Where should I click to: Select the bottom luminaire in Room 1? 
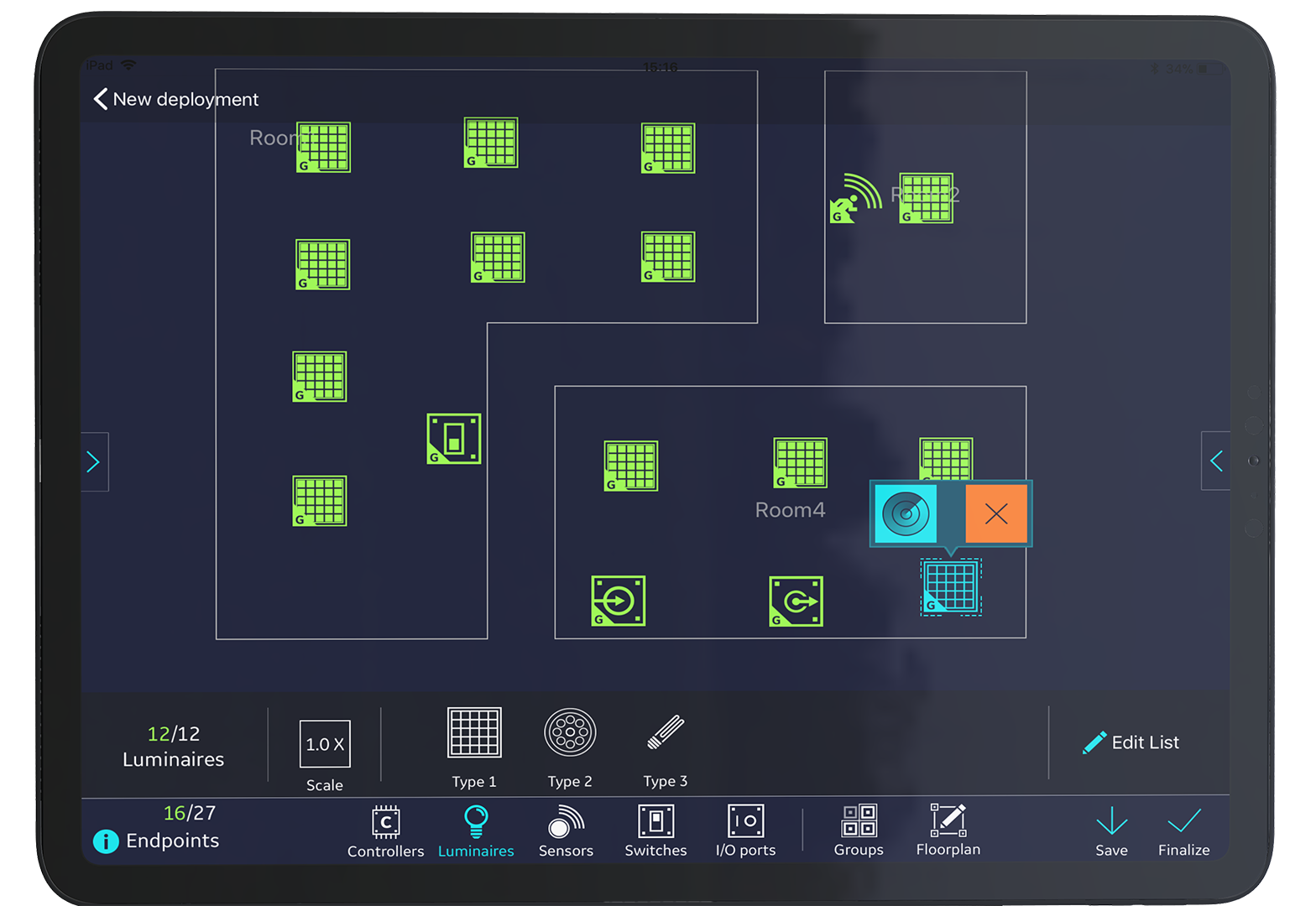[320, 501]
